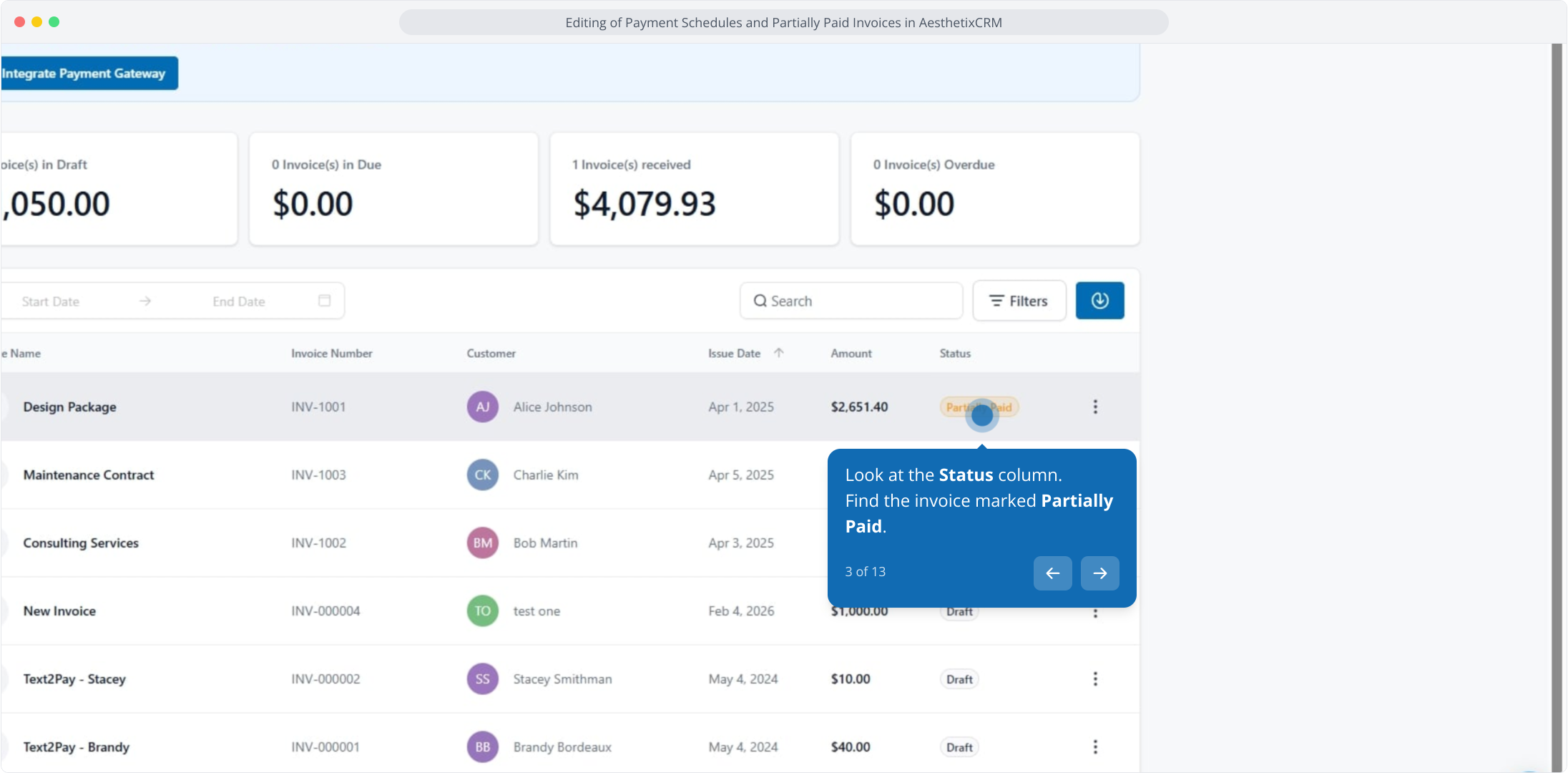Open three-dot menu for Design Package row

pyautogui.click(x=1094, y=407)
